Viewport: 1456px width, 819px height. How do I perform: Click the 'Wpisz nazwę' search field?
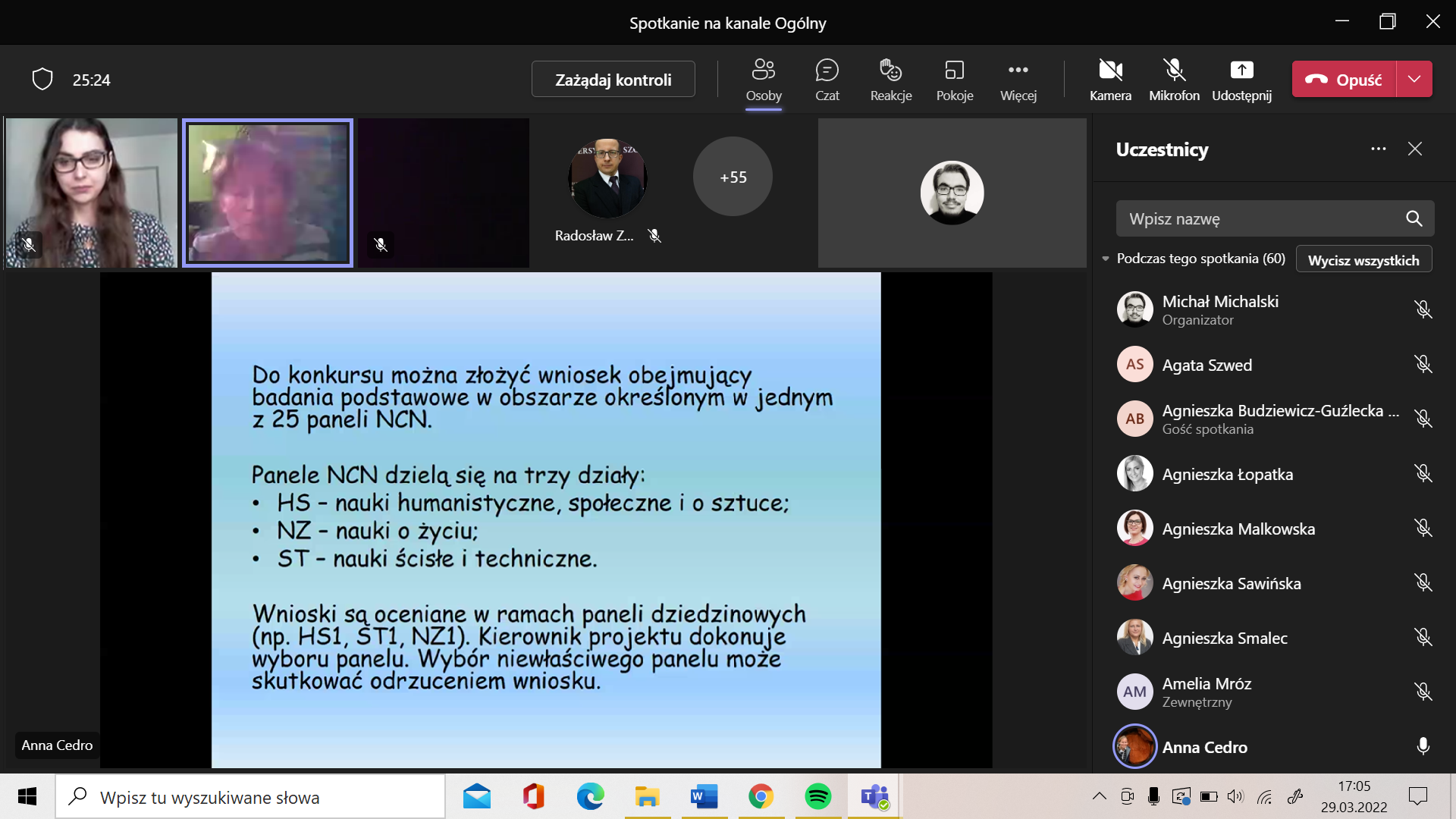coord(1259,219)
